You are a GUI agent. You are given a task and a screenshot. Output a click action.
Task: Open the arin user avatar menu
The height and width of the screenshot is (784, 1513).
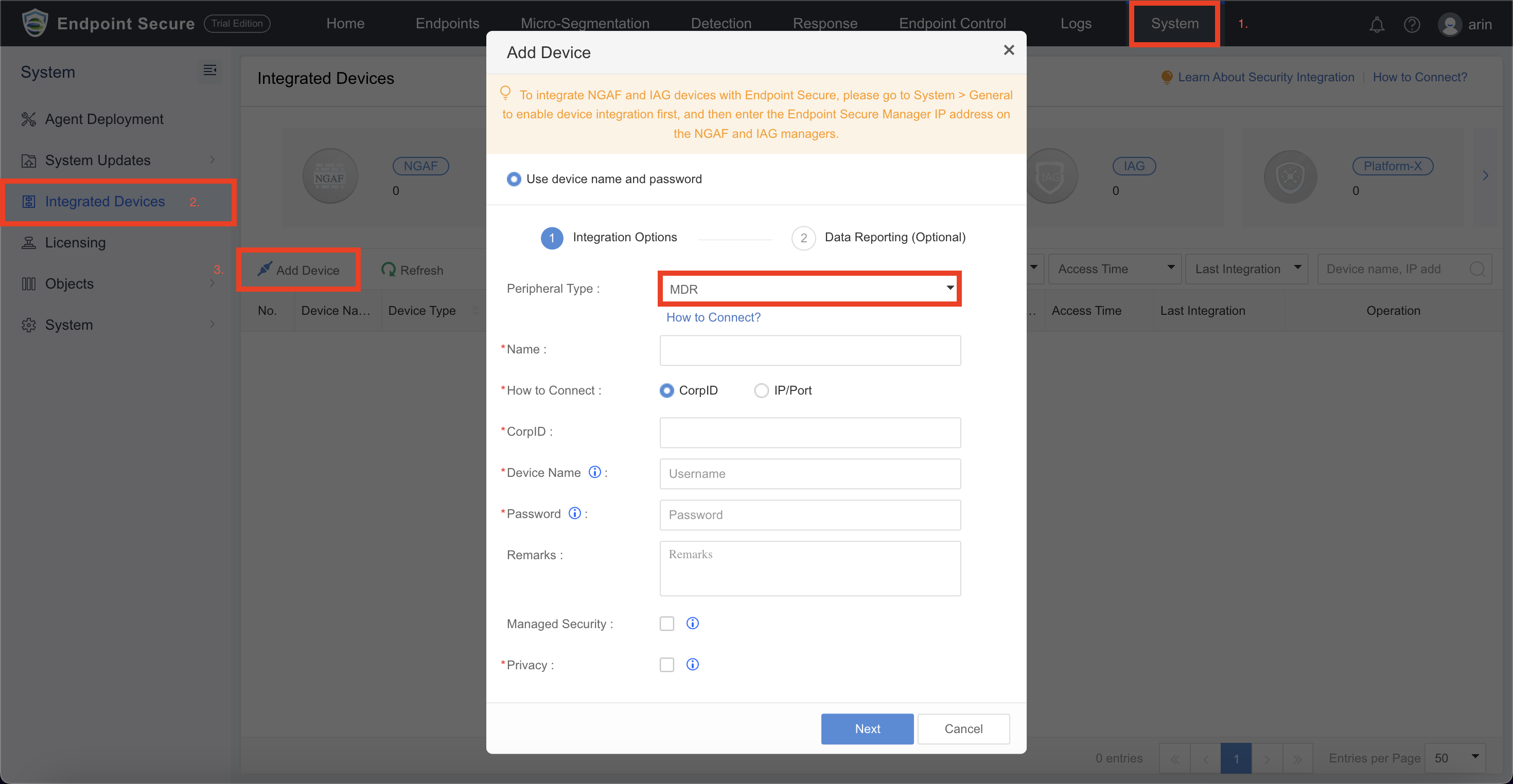point(1449,24)
